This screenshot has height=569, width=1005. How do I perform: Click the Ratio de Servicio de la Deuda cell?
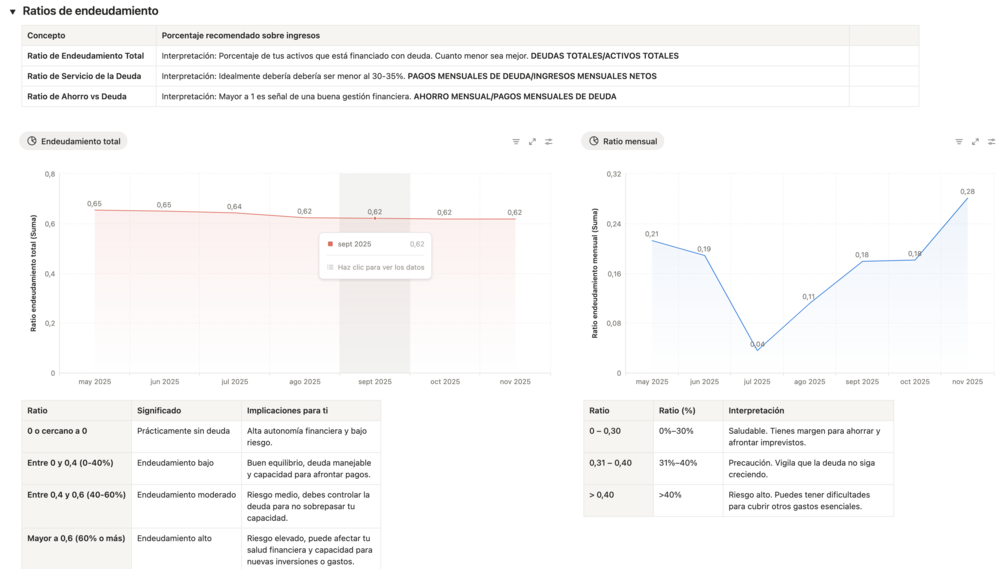click(x=84, y=76)
